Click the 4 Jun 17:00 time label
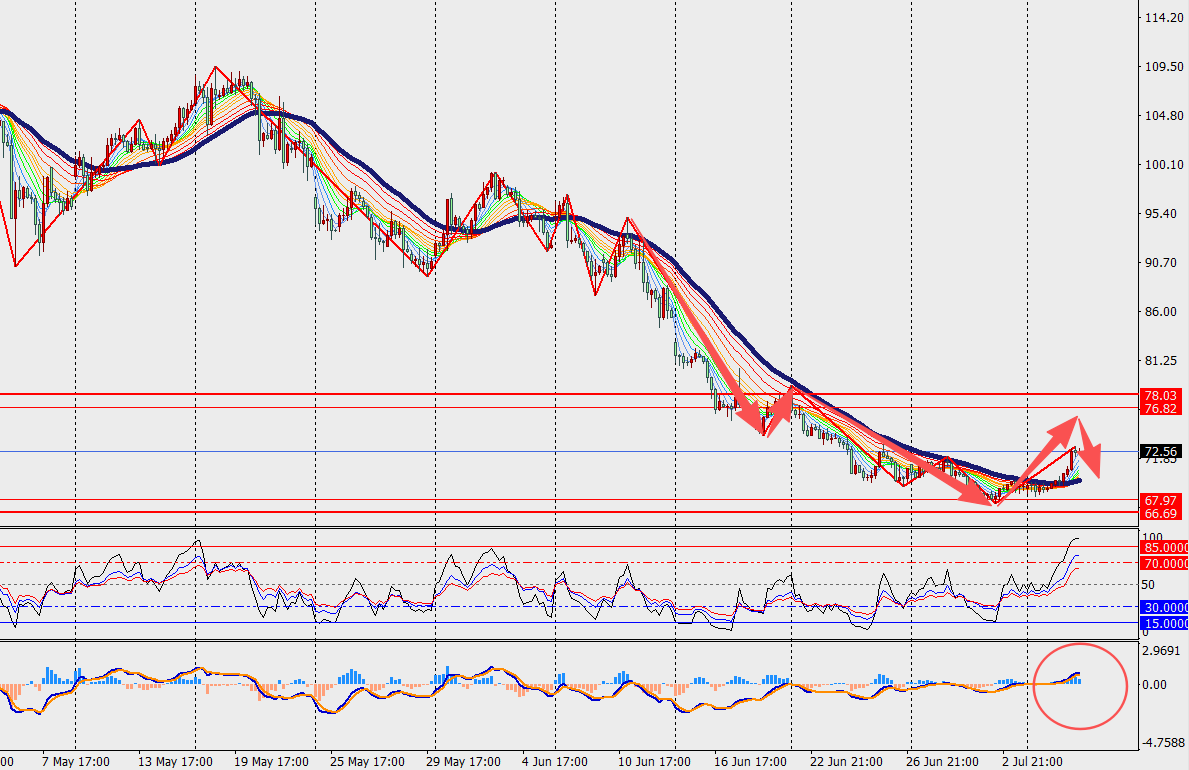 (x=555, y=761)
